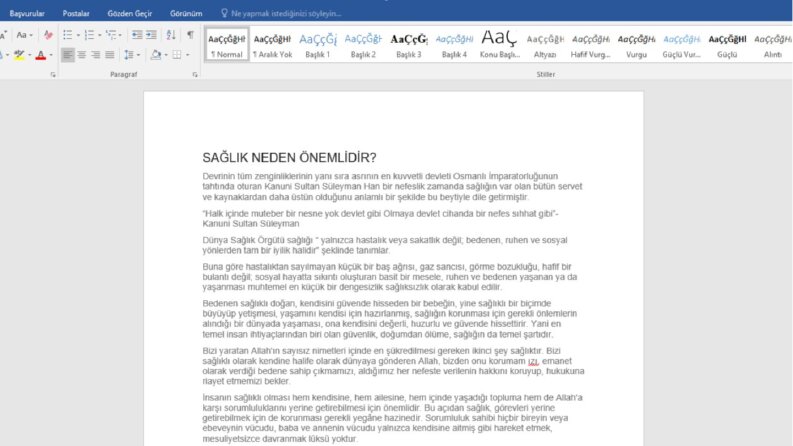The height and width of the screenshot is (446, 793).
Task: Open the numbering dropdown arrow
Action: [99, 35]
